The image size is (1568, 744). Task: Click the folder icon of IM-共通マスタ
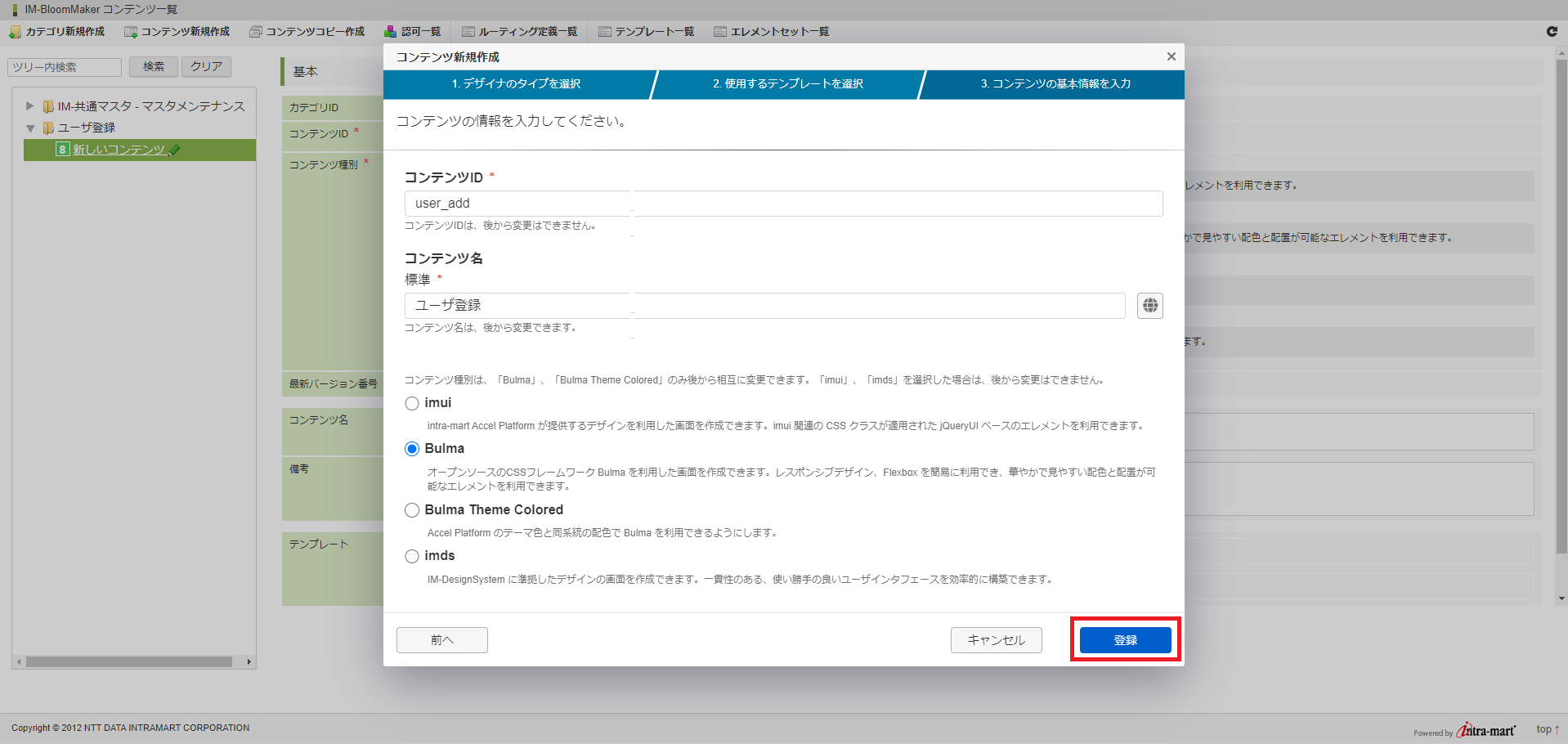(x=48, y=106)
